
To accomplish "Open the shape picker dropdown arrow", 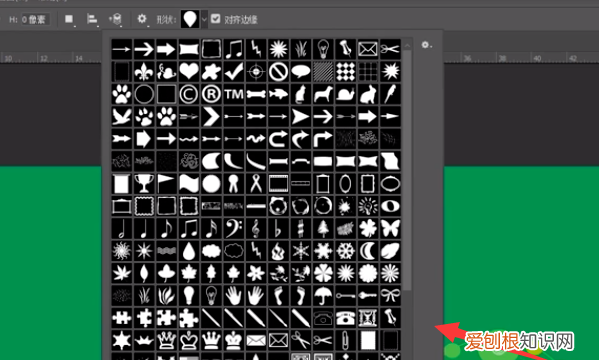I will [204, 19].
